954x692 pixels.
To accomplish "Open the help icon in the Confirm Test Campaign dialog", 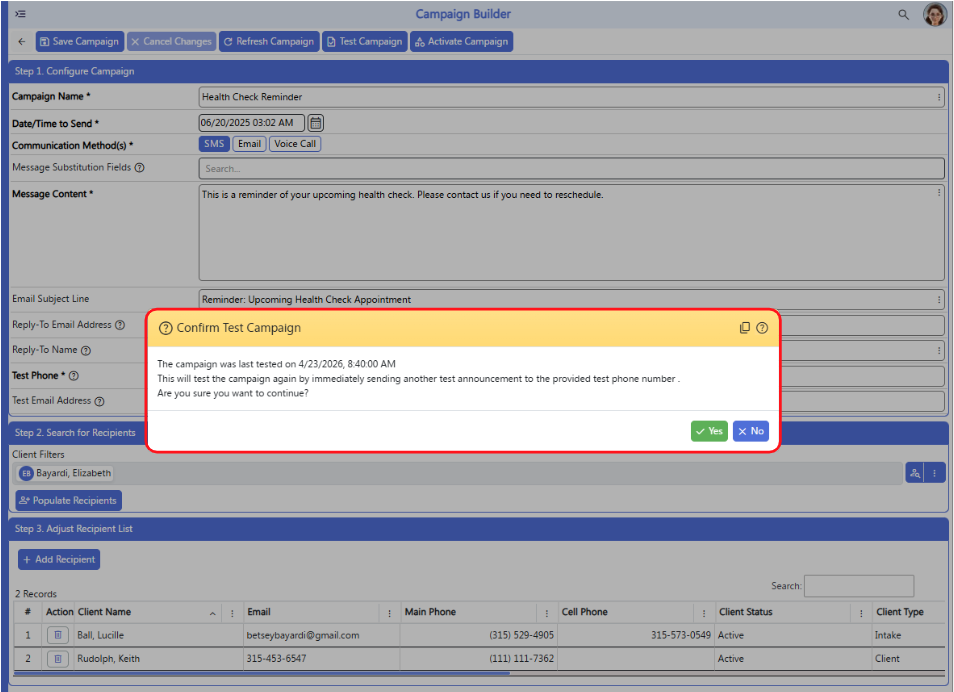I will pos(762,328).
